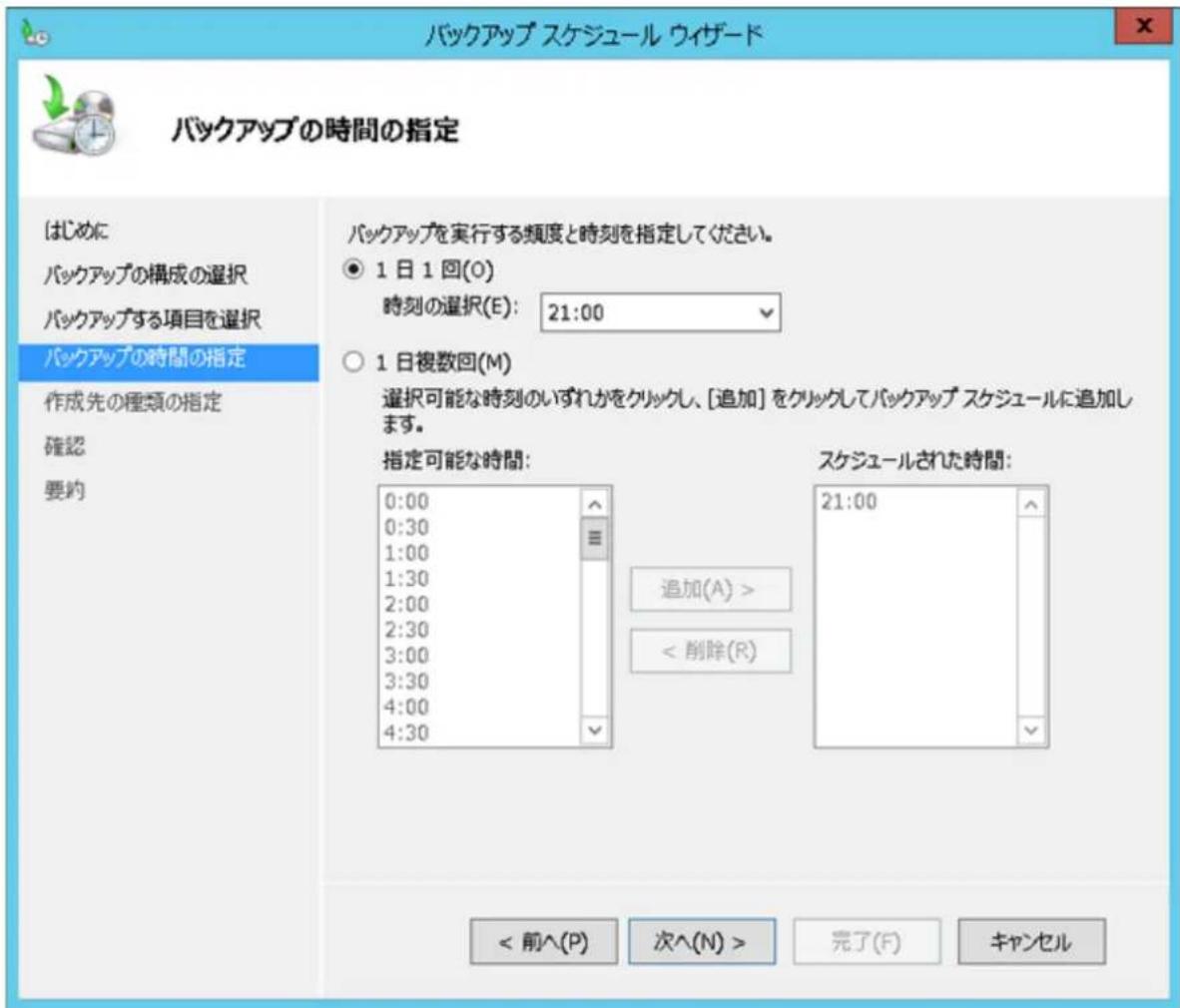
Task: Click the キャンセル button
Action: tap(1031, 941)
